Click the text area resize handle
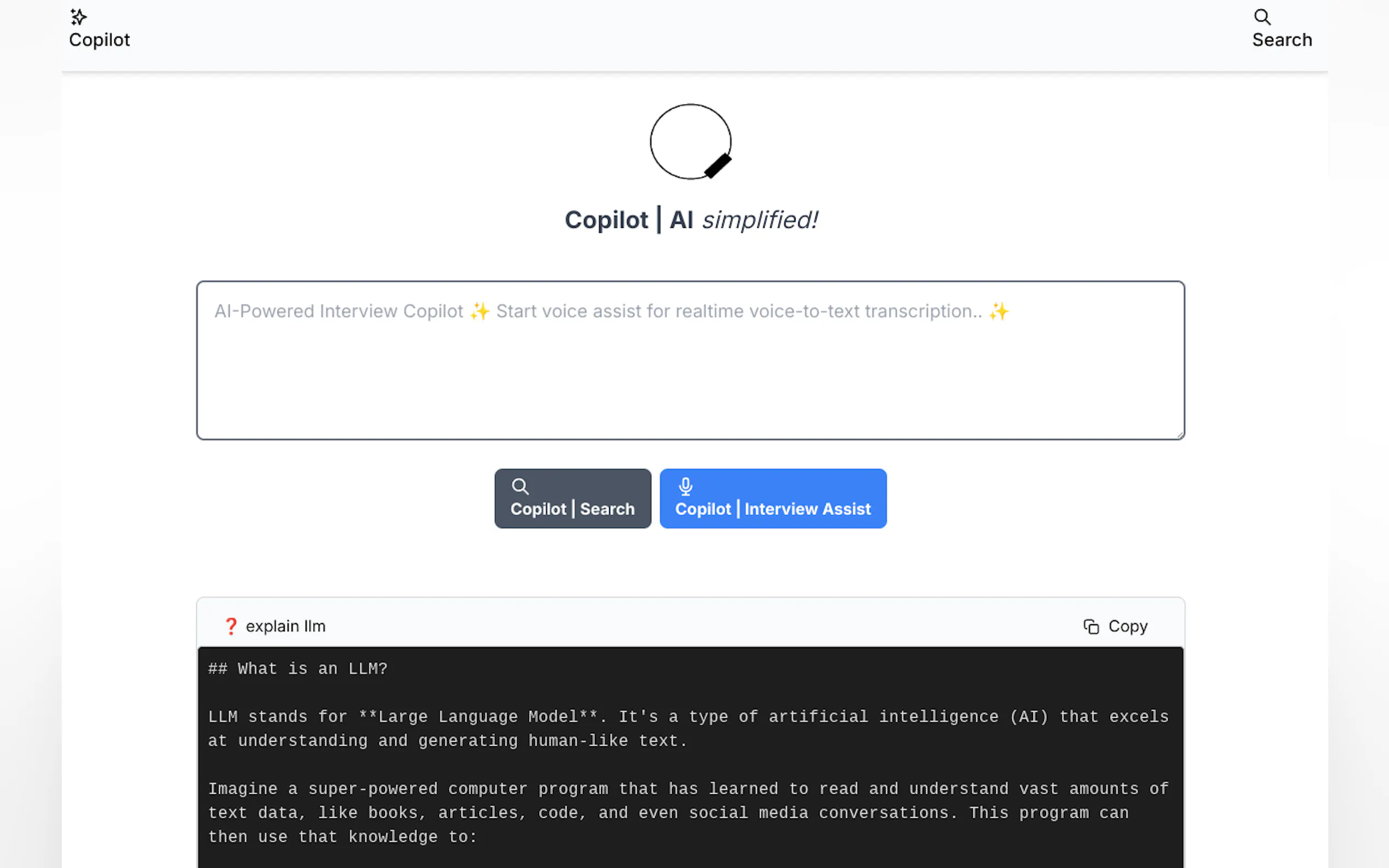 [1180, 435]
